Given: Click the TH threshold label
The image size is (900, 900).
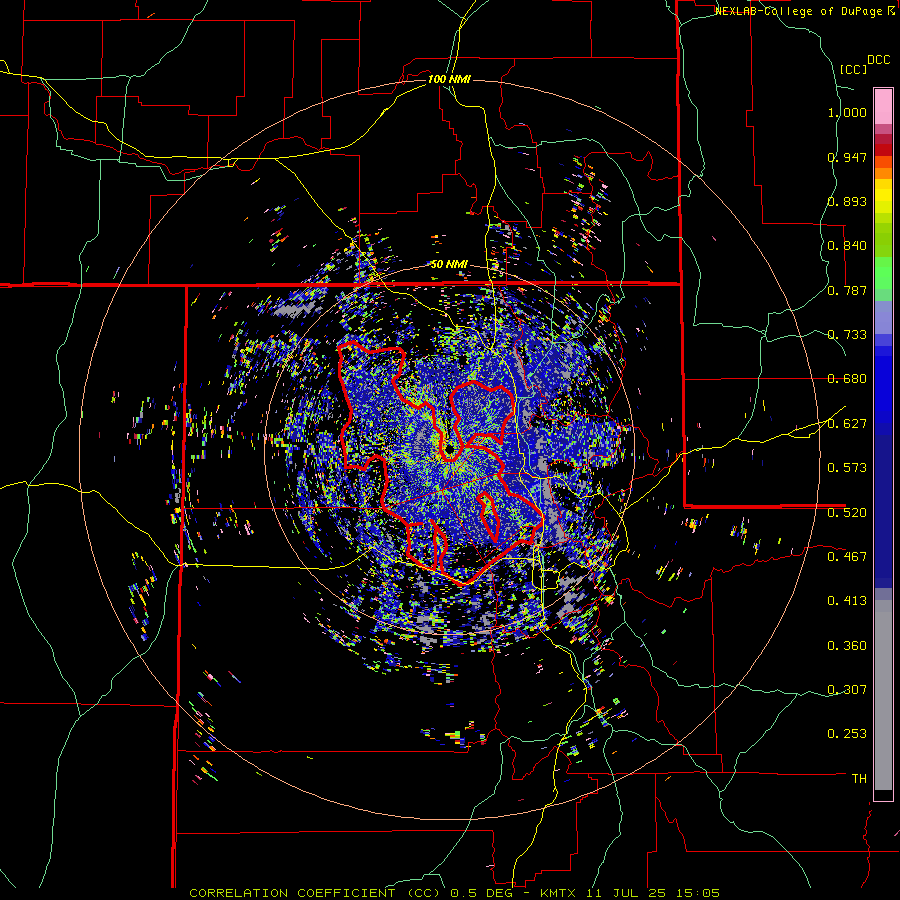Looking at the screenshot, I should [859, 779].
